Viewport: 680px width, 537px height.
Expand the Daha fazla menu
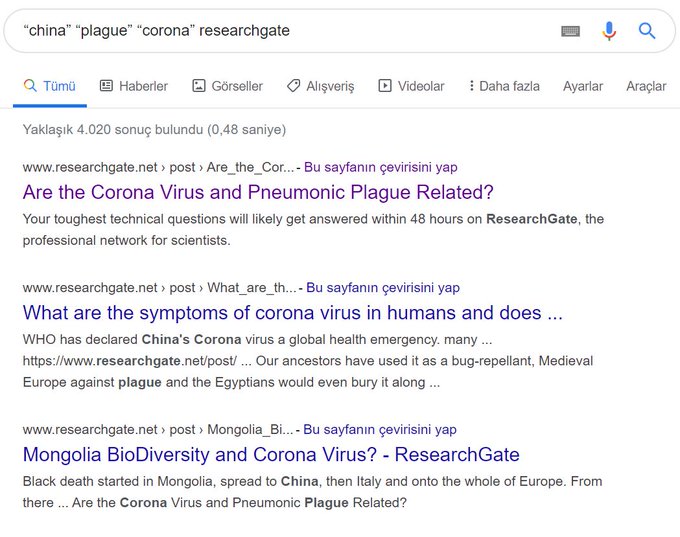[503, 86]
